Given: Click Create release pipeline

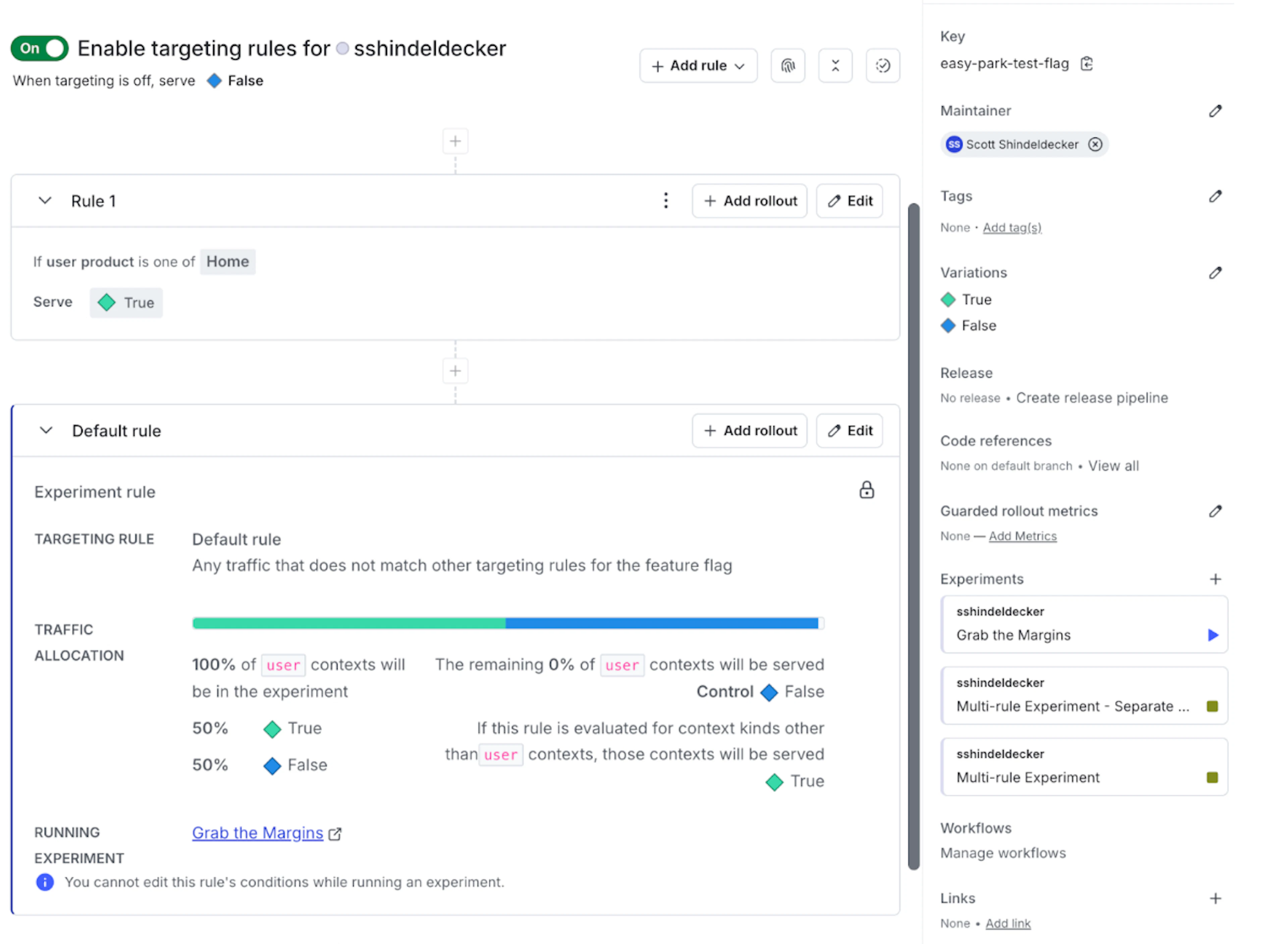Looking at the screenshot, I should [1091, 398].
